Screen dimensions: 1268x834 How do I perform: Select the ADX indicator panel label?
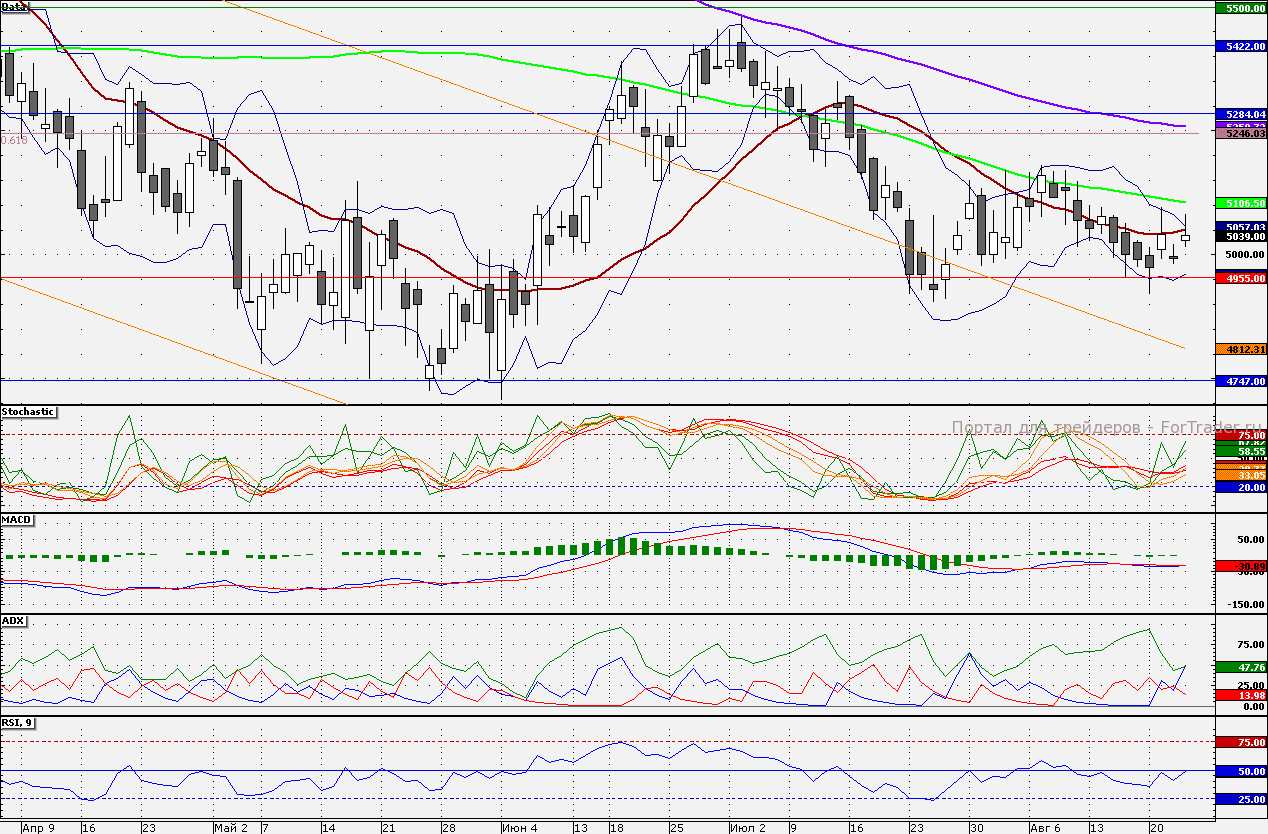coord(13,620)
